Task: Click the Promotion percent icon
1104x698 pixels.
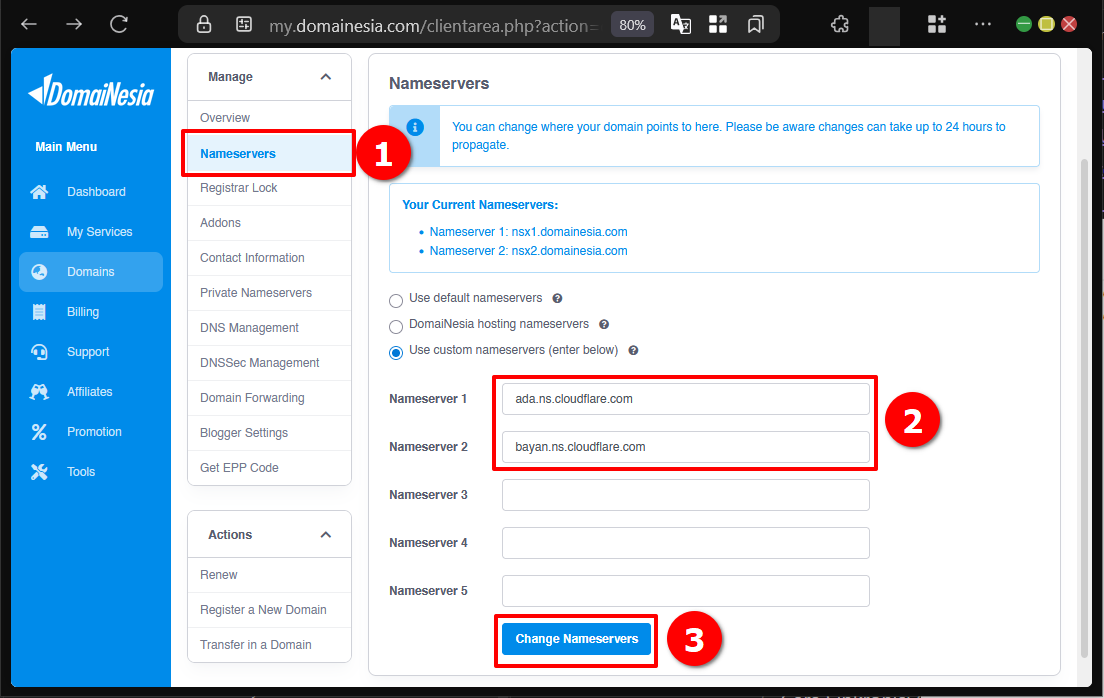Action: tap(39, 432)
